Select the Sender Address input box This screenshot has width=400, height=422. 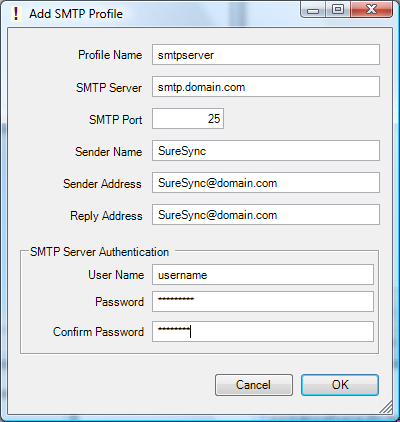click(x=266, y=183)
